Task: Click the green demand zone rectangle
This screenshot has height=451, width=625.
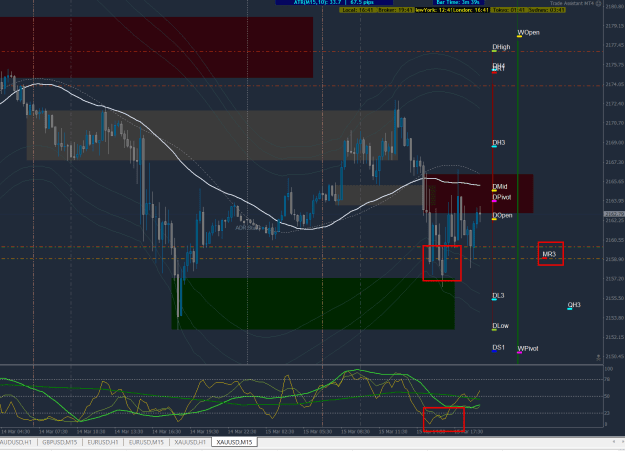Action: [x=313, y=304]
